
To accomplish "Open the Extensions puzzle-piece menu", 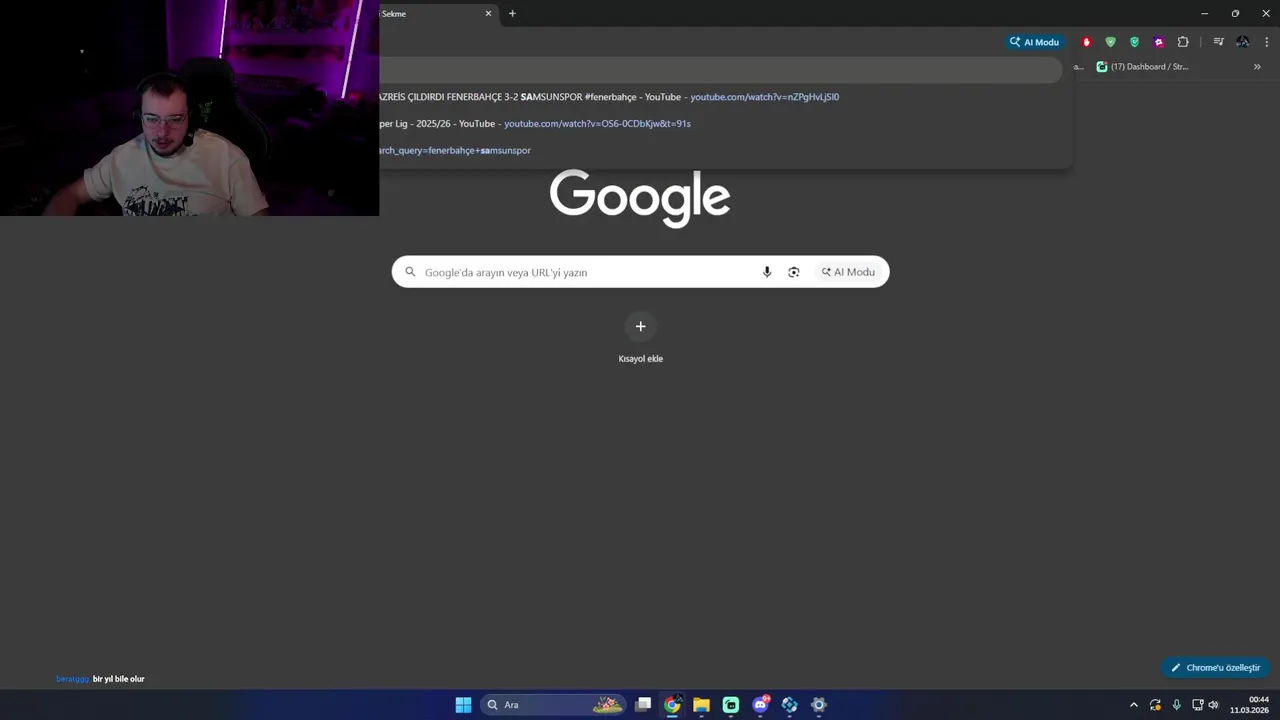I will (1183, 42).
